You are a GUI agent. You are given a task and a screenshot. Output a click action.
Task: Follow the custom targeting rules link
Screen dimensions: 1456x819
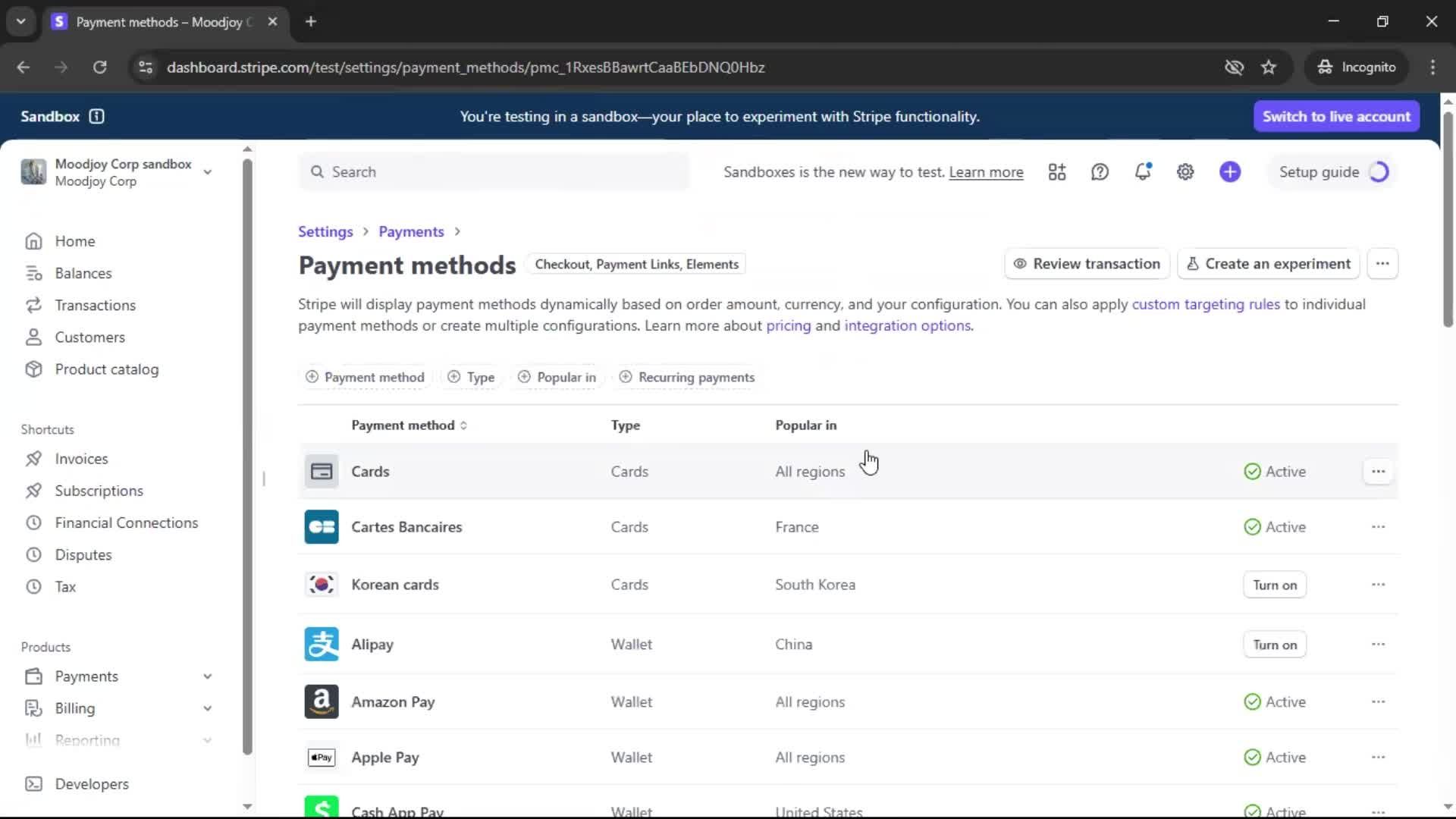[x=1205, y=304]
